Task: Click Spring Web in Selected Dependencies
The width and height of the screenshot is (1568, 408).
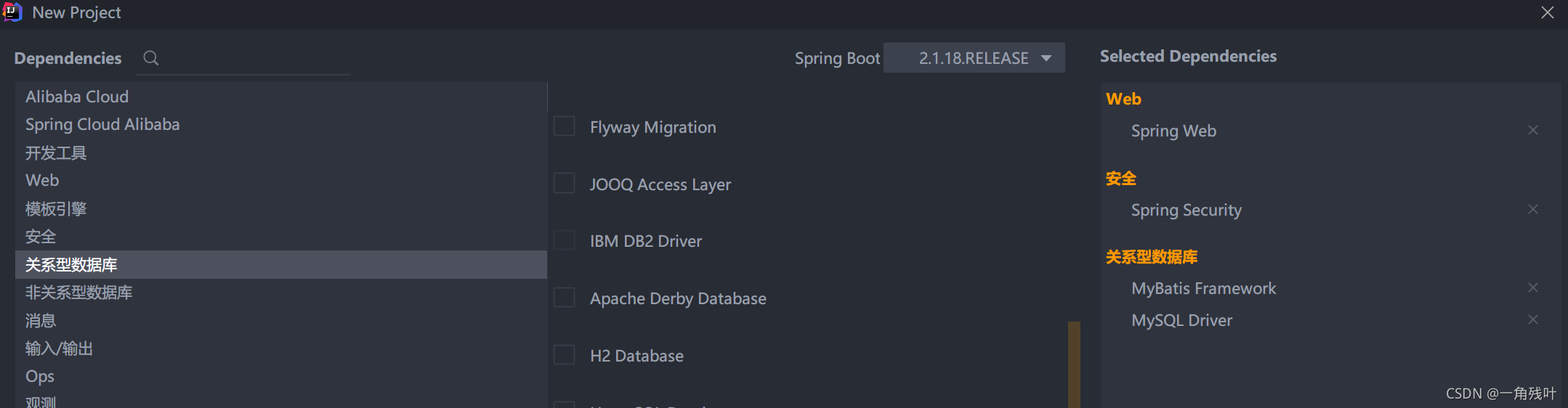Action: tap(1173, 131)
